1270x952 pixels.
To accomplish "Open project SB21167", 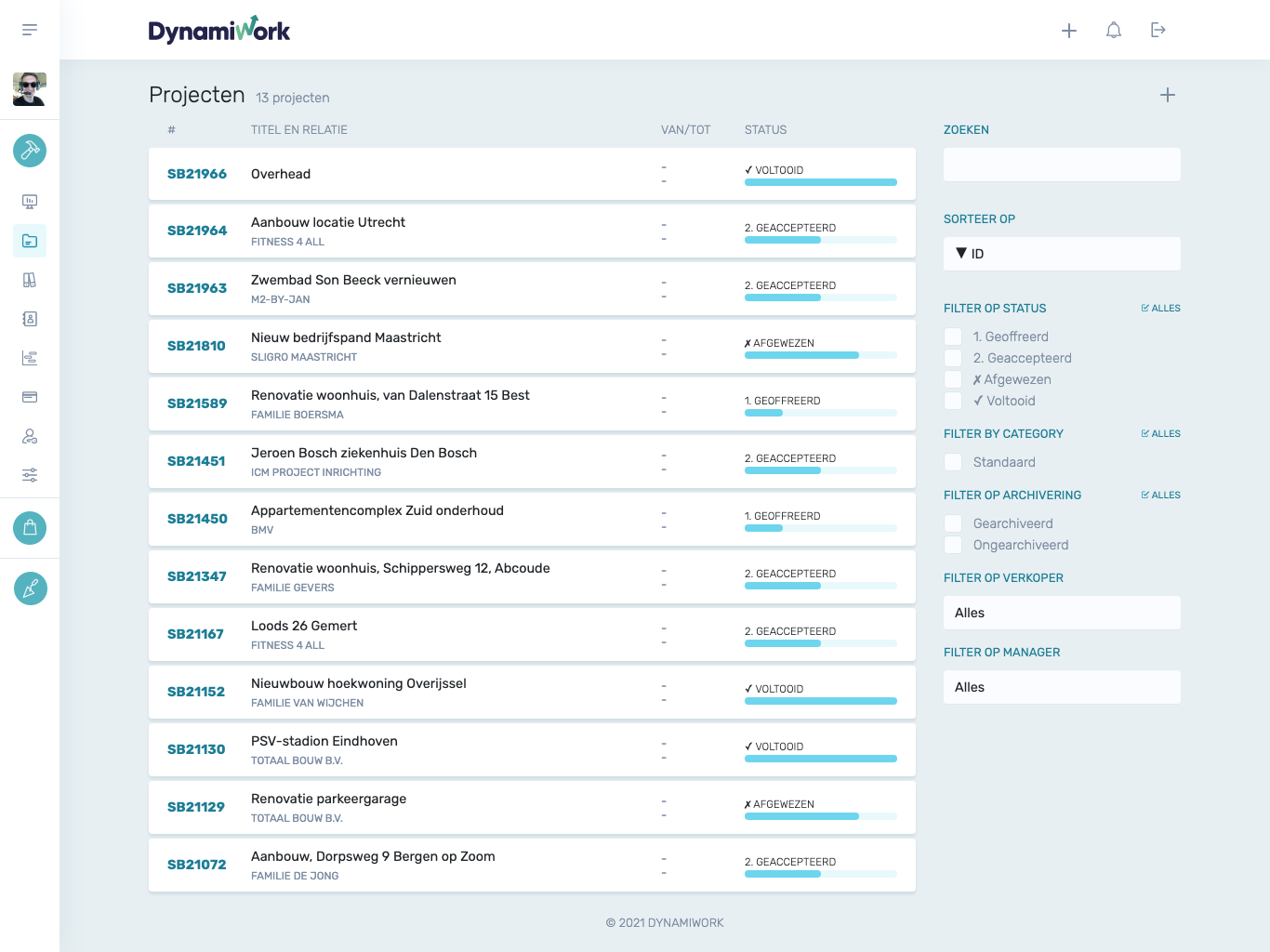I will [x=532, y=635].
